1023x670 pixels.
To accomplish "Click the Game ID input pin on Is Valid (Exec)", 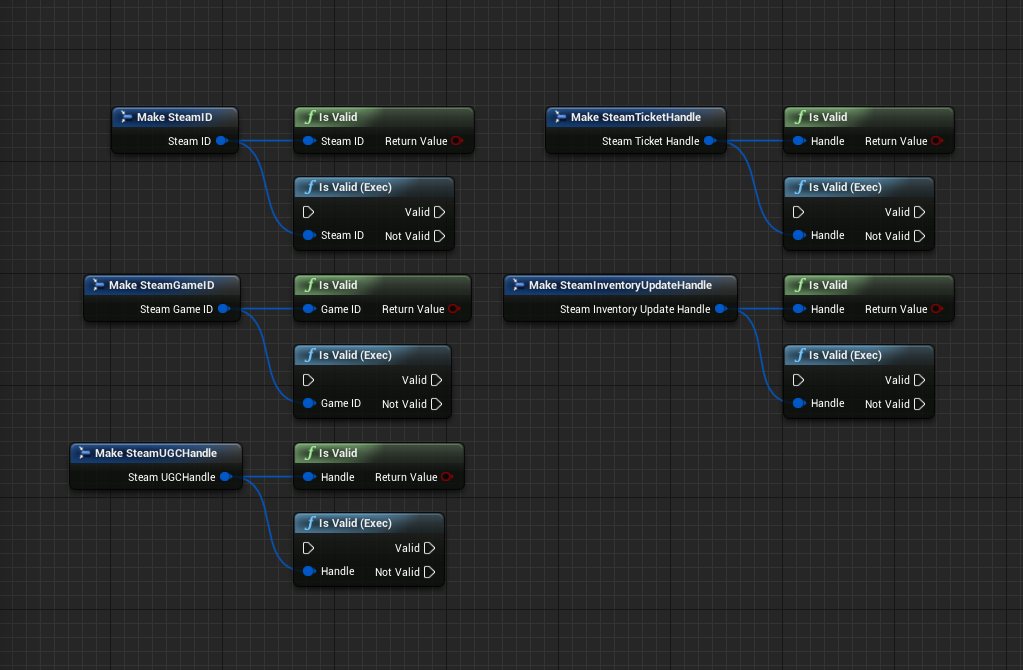I will pos(310,404).
